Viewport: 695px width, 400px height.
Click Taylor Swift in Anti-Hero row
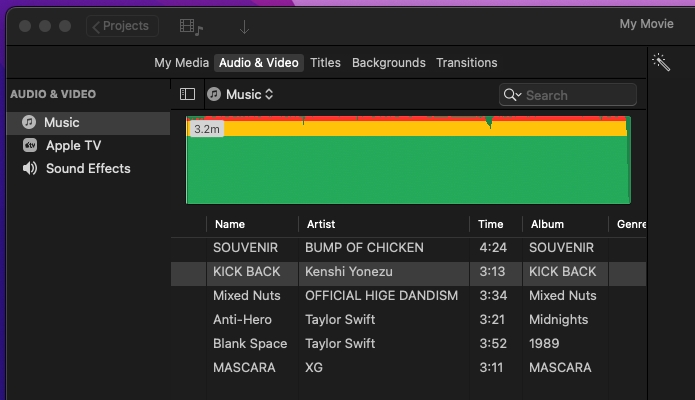[340, 319]
